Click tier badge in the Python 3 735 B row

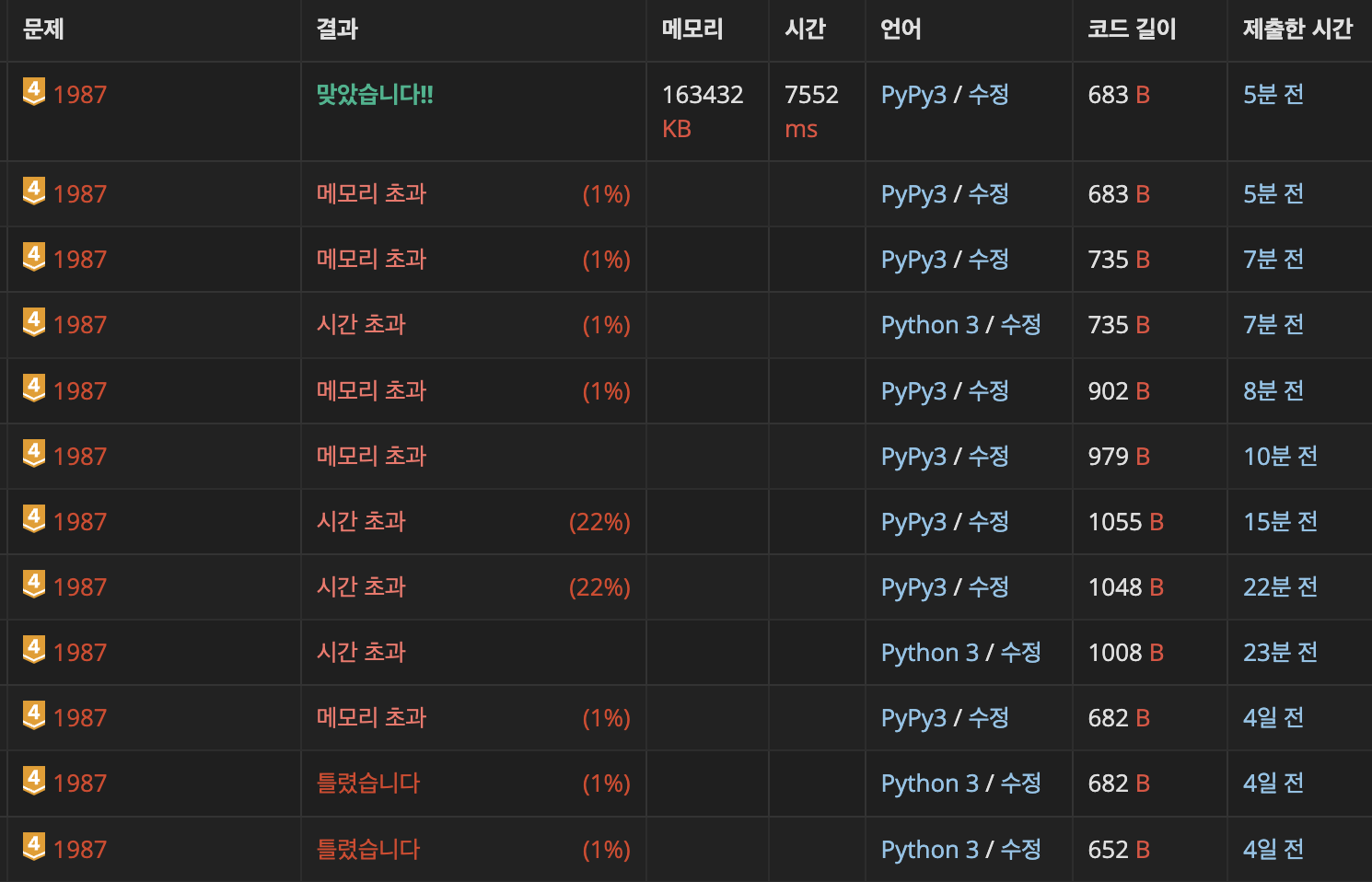tap(34, 321)
